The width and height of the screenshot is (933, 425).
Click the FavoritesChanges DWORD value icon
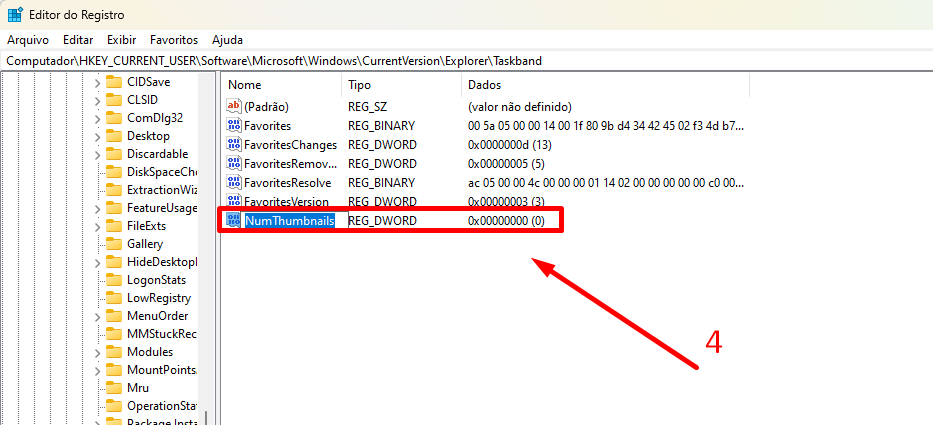pos(234,145)
